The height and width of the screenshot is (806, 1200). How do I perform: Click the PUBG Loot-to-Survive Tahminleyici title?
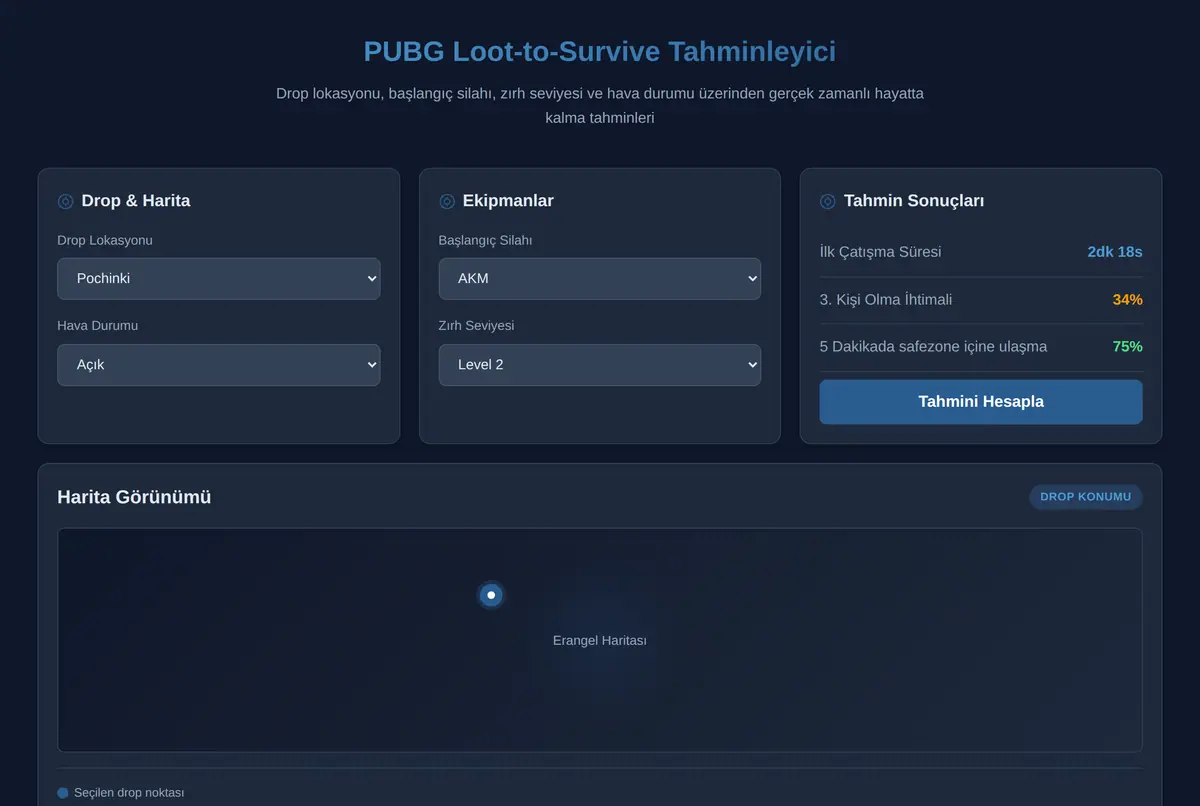pyautogui.click(x=600, y=51)
